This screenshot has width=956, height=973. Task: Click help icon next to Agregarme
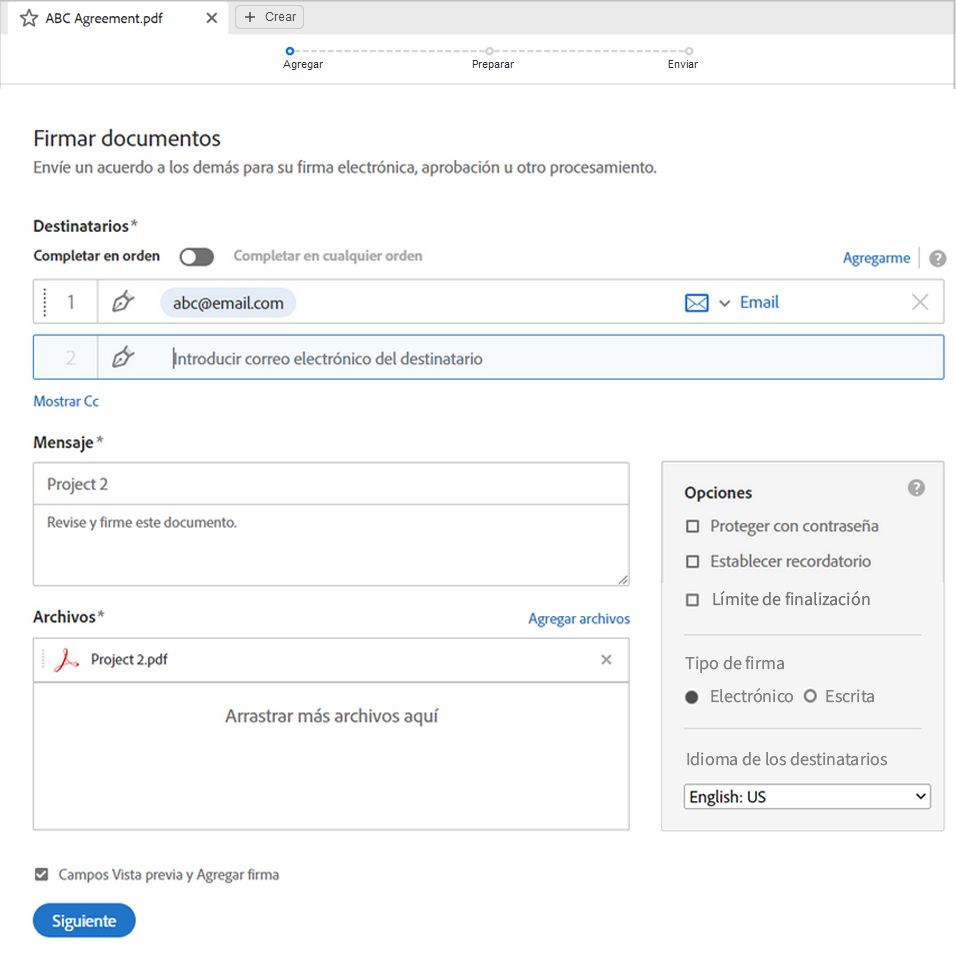coord(937,258)
